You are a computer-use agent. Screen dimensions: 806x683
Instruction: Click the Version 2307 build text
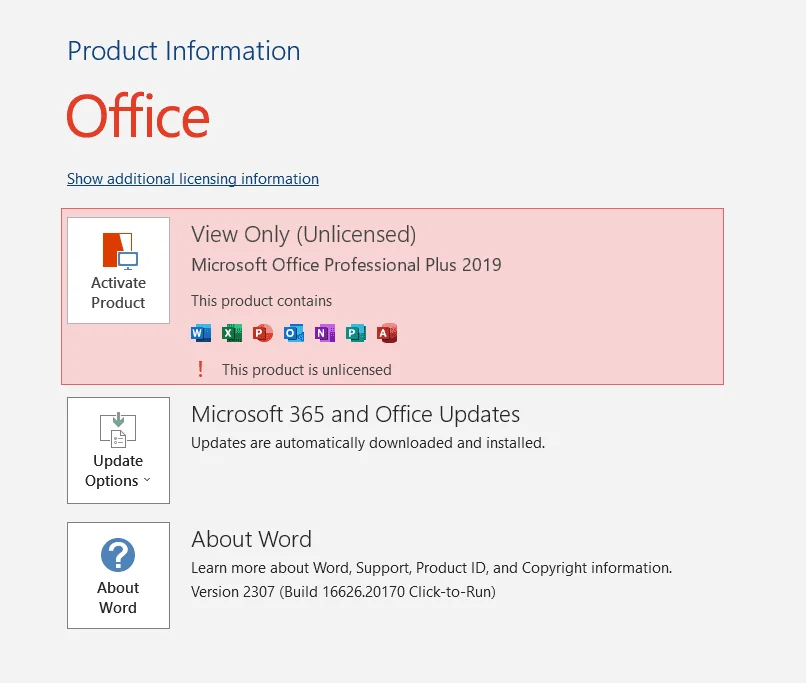[343, 592]
